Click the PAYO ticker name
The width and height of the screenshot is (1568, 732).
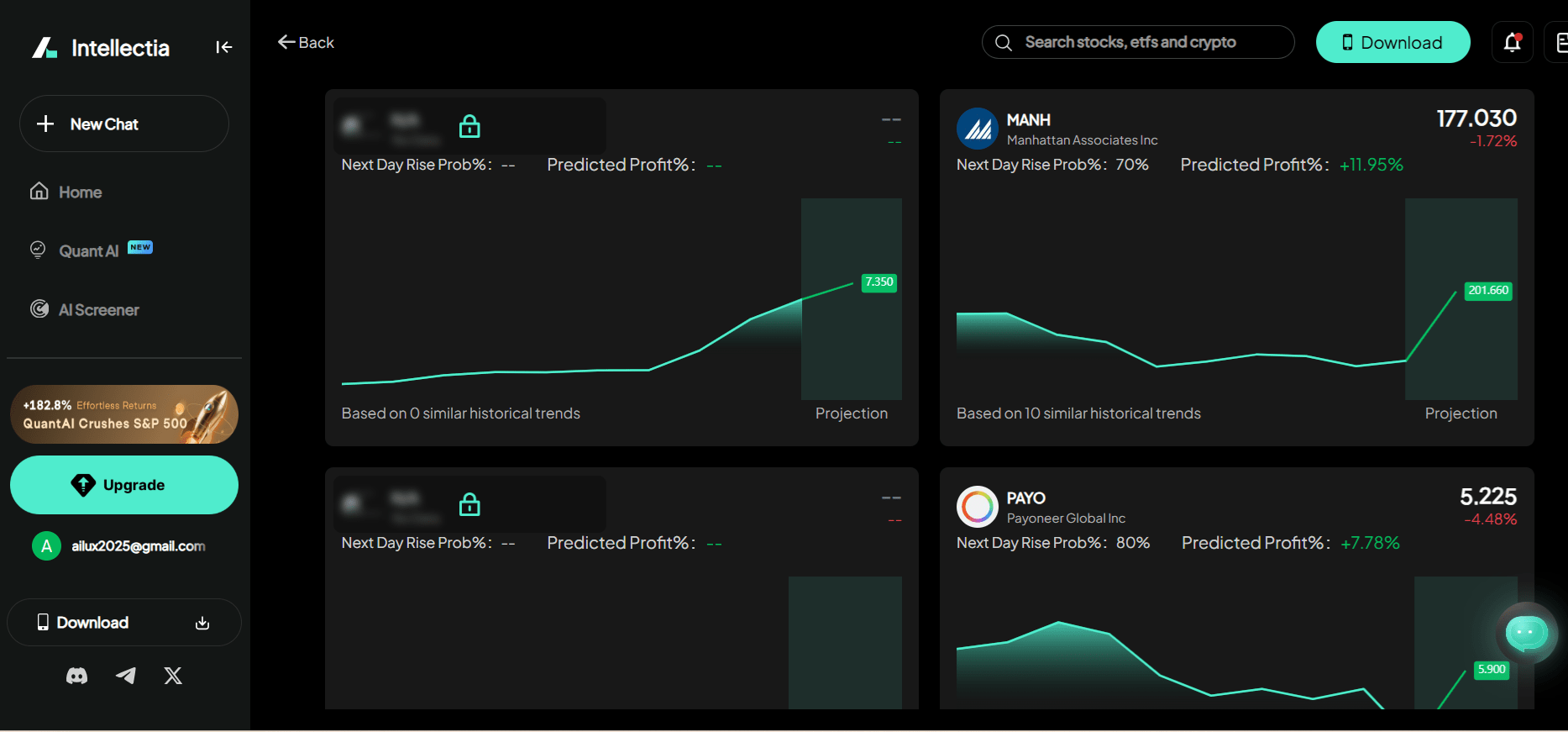[1026, 498]
